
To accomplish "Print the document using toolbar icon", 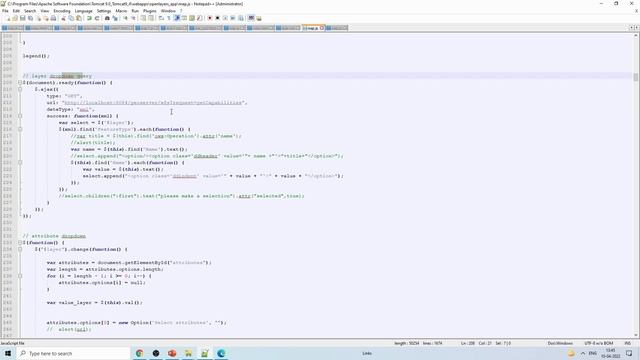I will pos(53,18).
